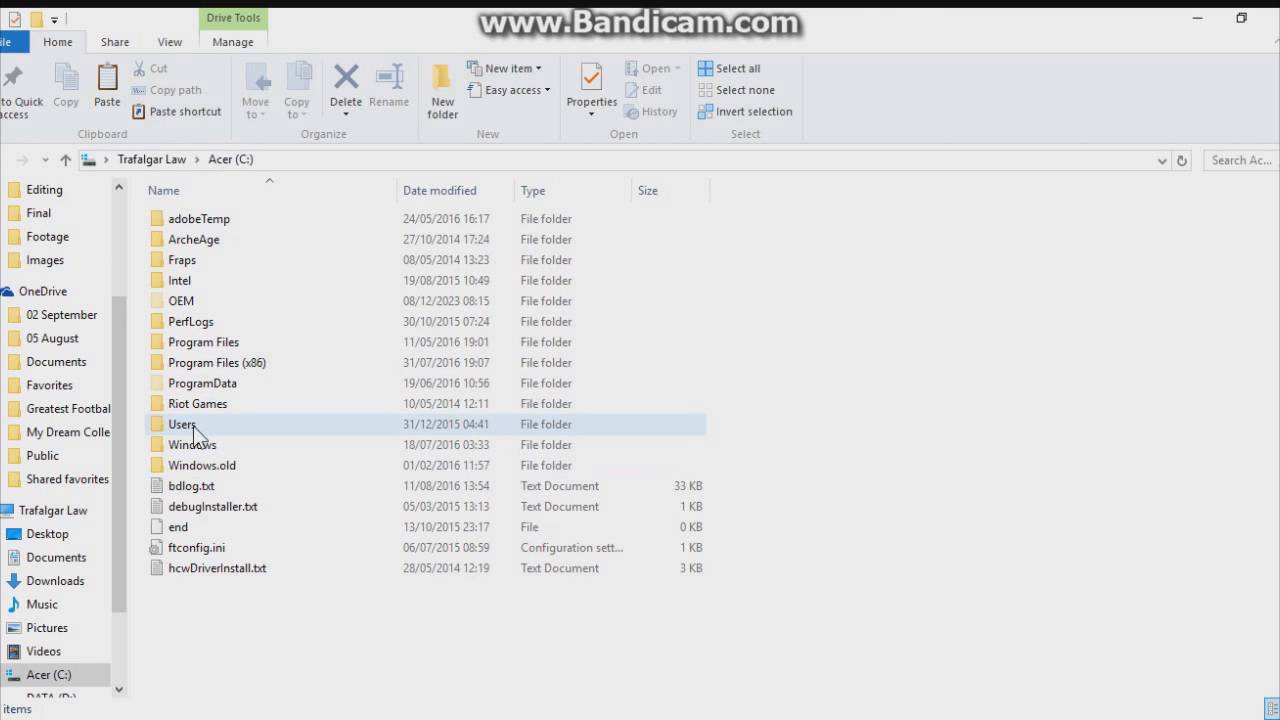Sort by the Size column header
This screenshot has width=1280, height=720.
(x=670, y=190)
